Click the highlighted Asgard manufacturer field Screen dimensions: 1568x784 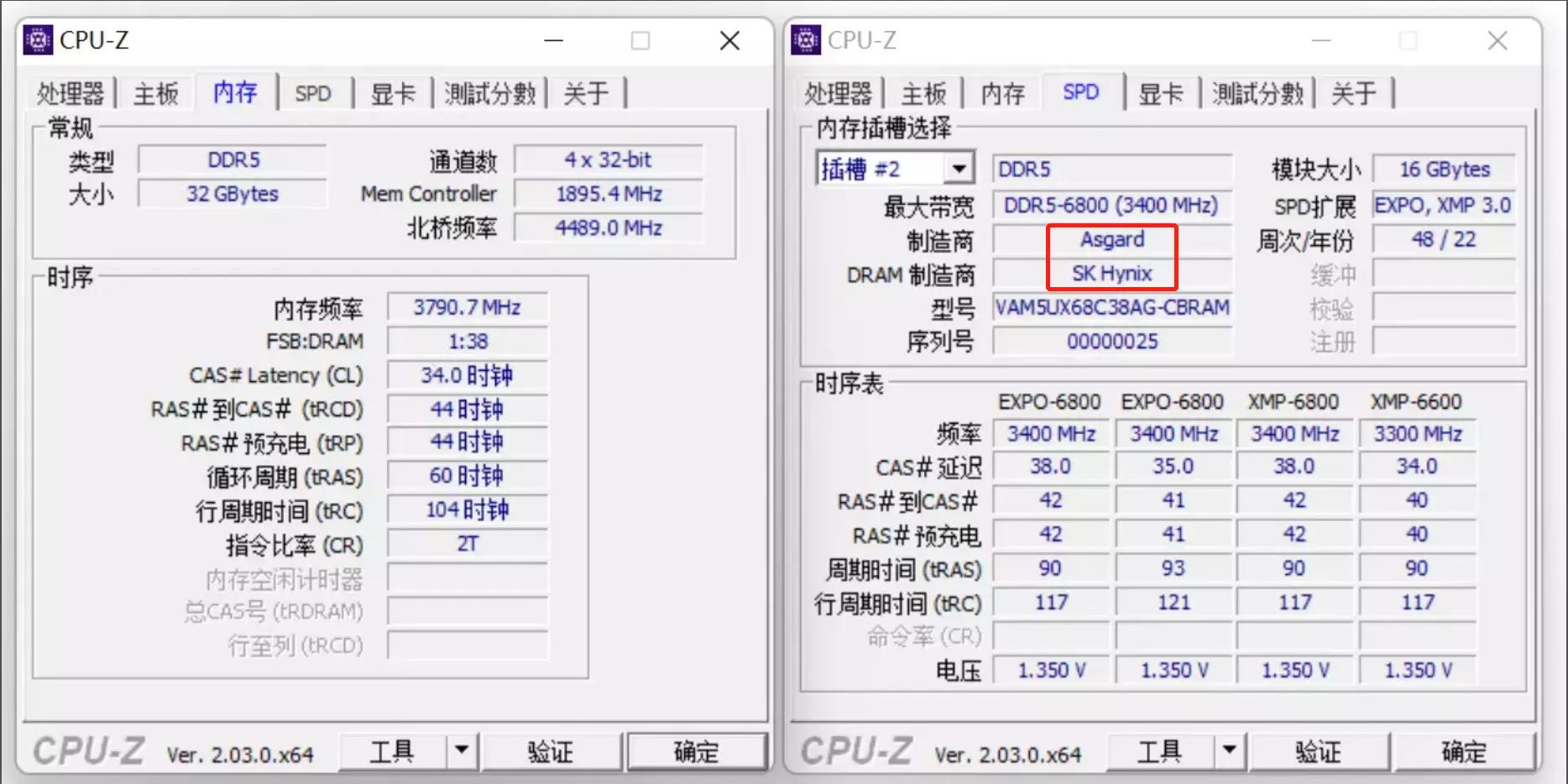[1111, 239]
